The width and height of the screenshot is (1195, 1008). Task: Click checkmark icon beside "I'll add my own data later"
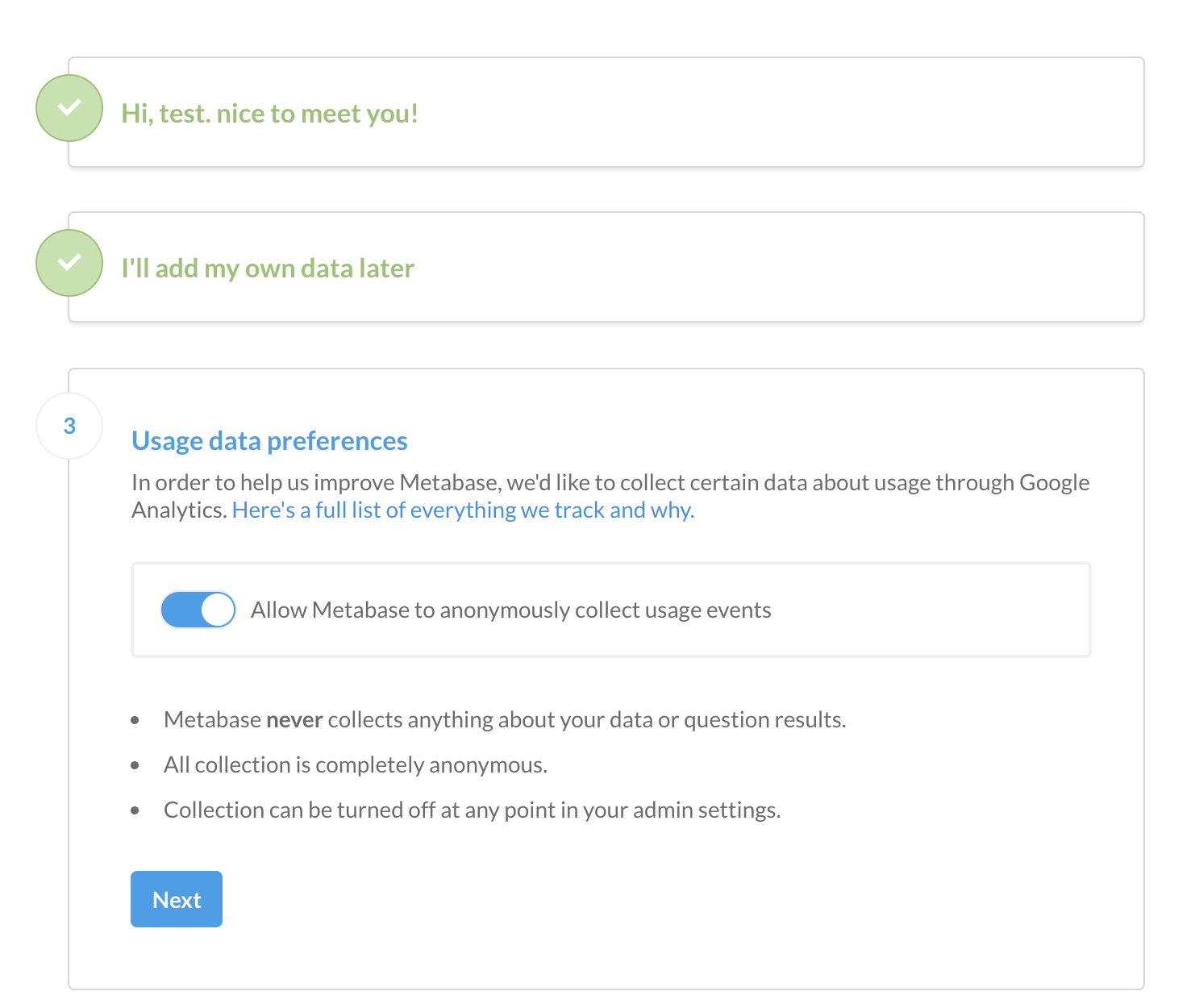point(69,263)
